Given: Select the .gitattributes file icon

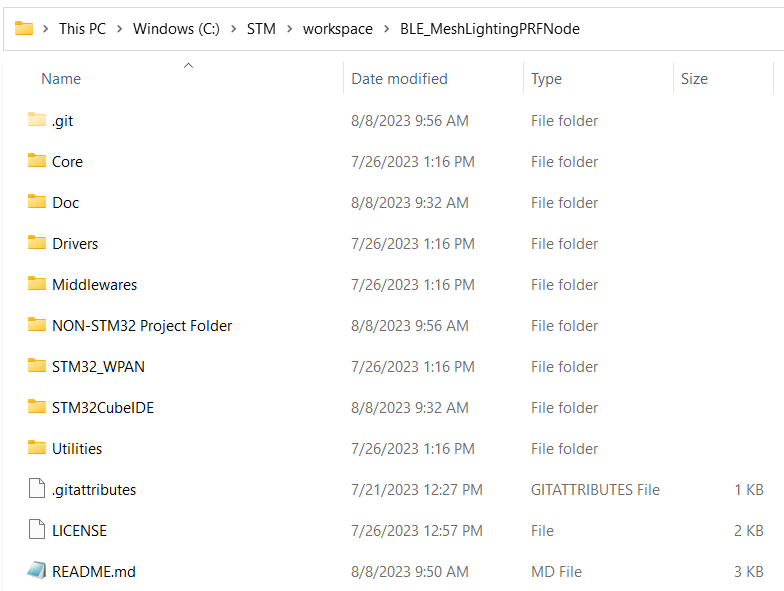Looking at the screenshot, I should tap(36, 488).
